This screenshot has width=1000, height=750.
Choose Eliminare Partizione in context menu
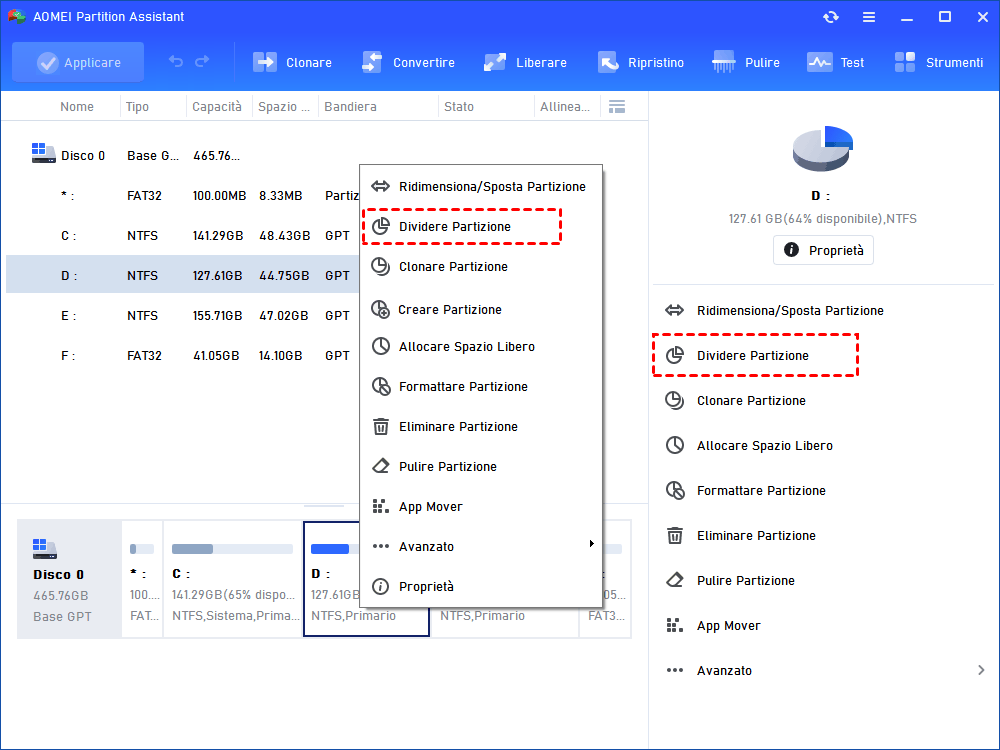point(481,427)
